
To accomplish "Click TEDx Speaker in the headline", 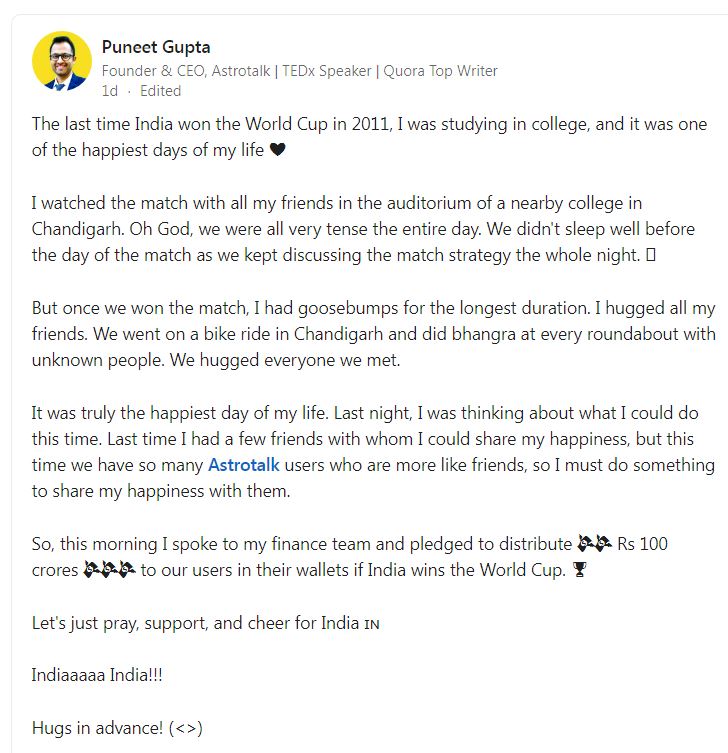I will point(327,71).
